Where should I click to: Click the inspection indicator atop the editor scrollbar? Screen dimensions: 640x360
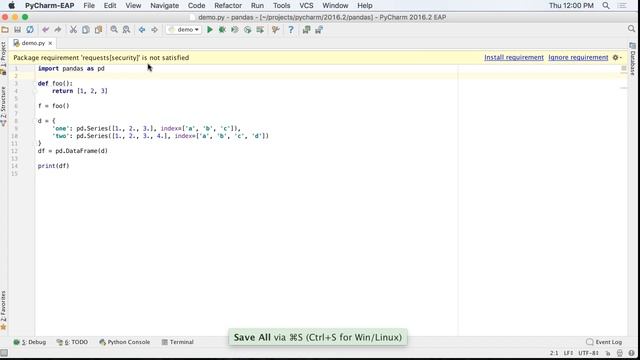tap(624, 69)
